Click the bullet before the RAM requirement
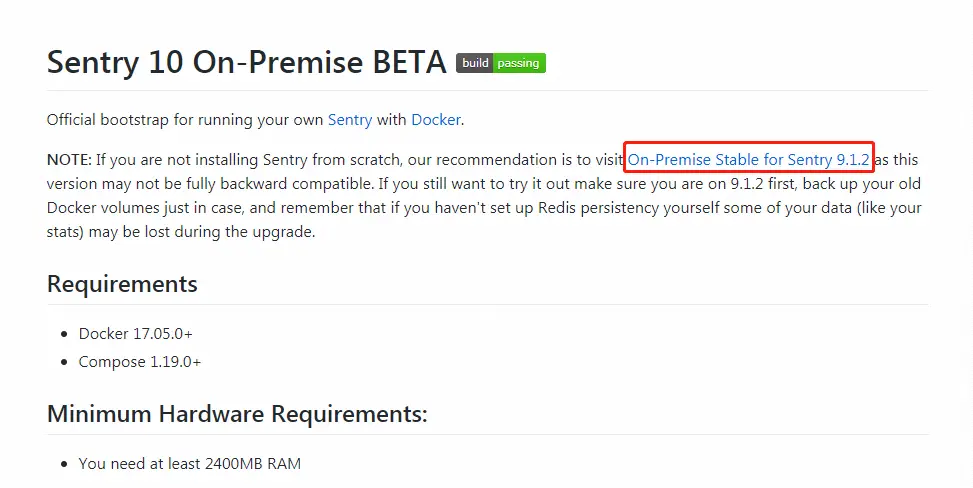Image resolution: width=973 pixels, height=488 pixels. click(65, 464)
